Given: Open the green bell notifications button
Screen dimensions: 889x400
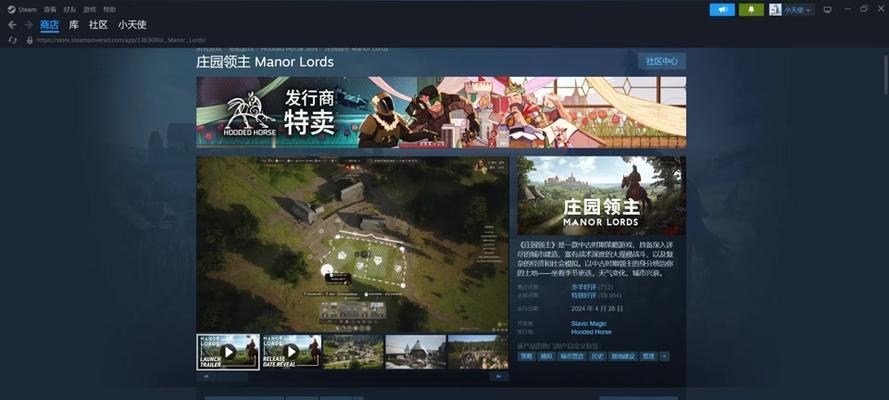Looking at the screenshot, I should click(x=751, y=10).
